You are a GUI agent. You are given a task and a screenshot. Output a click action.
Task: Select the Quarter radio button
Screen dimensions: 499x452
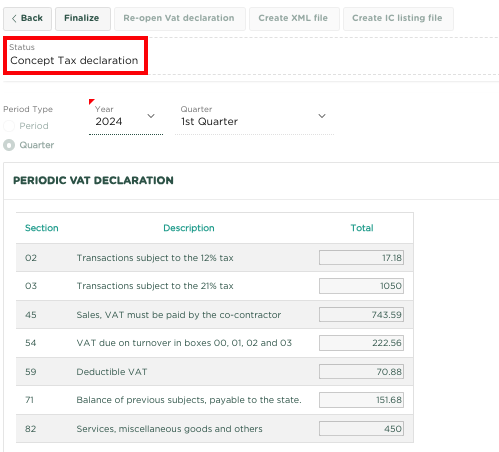9,145
